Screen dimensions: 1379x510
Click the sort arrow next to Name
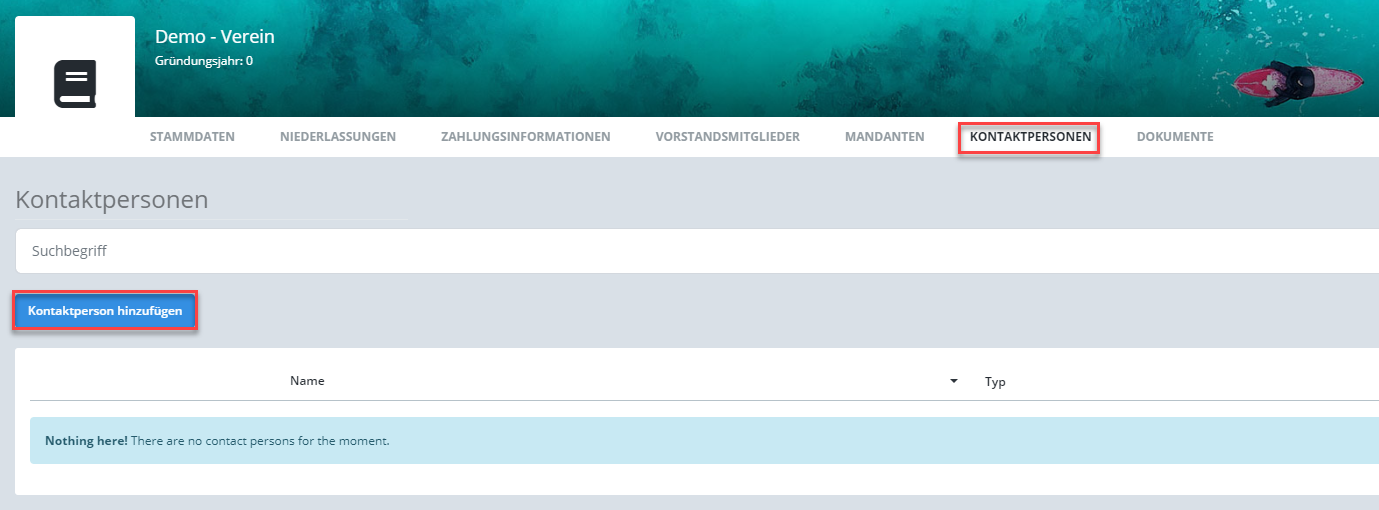954,382
